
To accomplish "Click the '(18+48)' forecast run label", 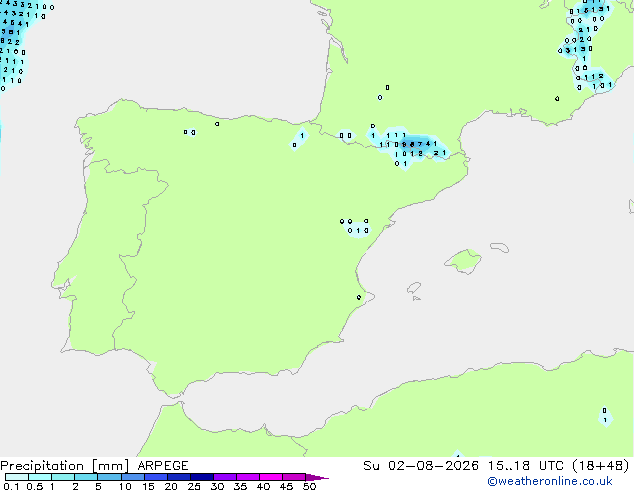I will point(601,466).
